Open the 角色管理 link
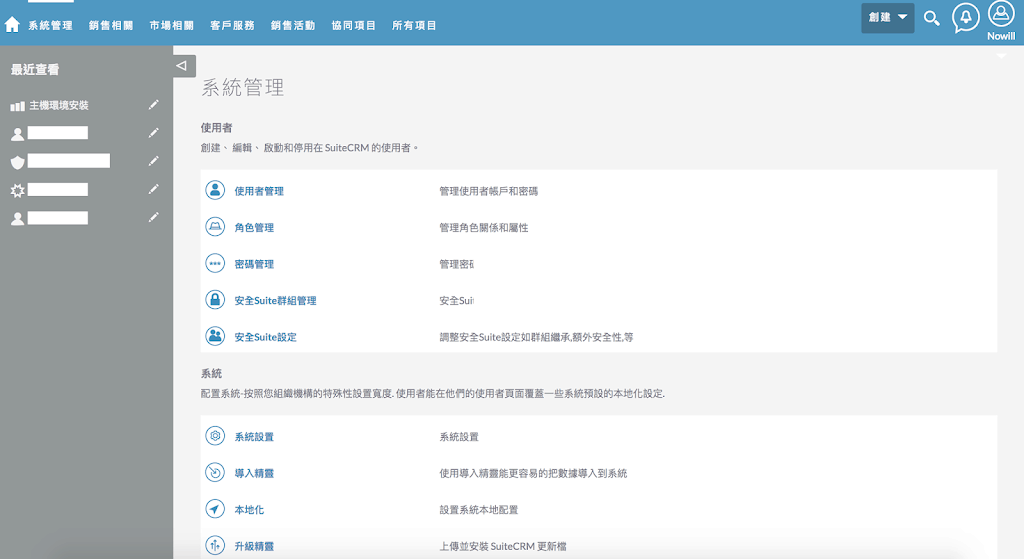Screen dimensions: 1024x559 tap(254, 227)
